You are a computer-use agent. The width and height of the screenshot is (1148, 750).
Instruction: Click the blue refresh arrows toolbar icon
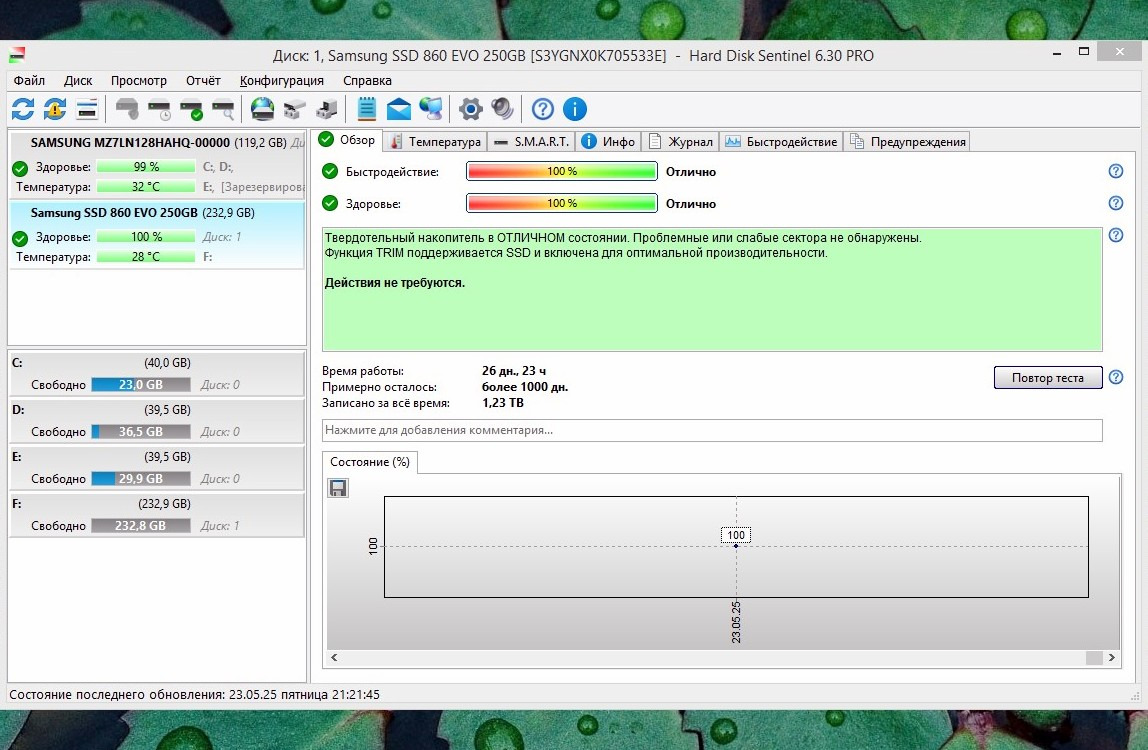click(x=23, y=109)
